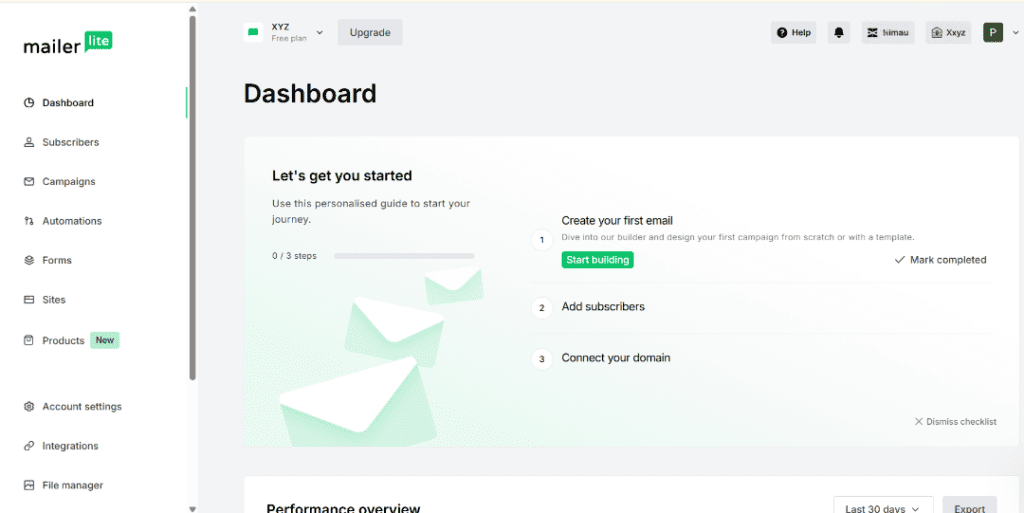Open the Dashboard icon in sidebar

coord(29,102)
